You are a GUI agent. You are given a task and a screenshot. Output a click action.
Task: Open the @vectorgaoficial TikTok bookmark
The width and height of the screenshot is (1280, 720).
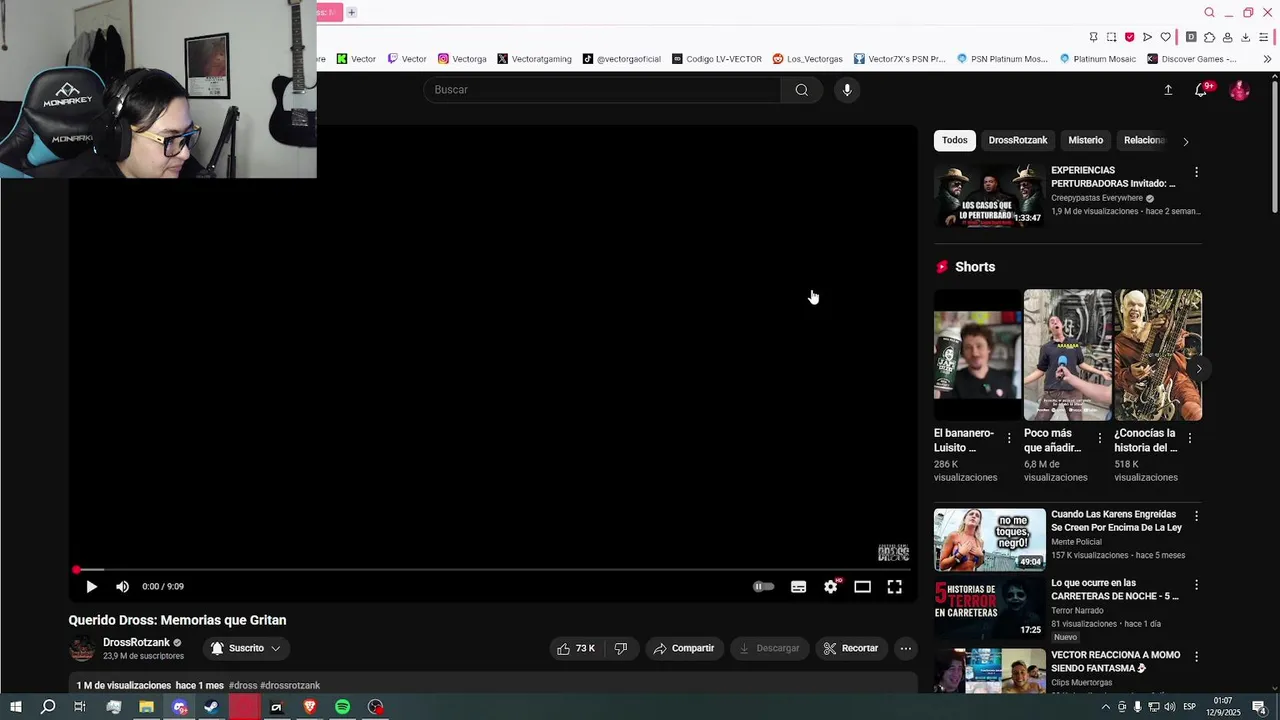pyautogui.click(x=621, y=59)
